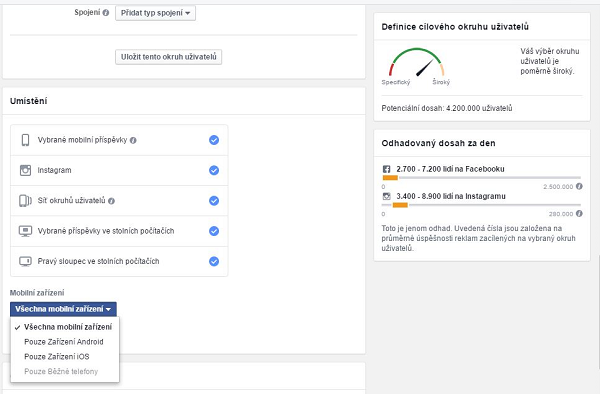Click Definice cílového okruhu uživatelů heading
The width and height of the screenshot is (600, 394).
pos(455,27)
